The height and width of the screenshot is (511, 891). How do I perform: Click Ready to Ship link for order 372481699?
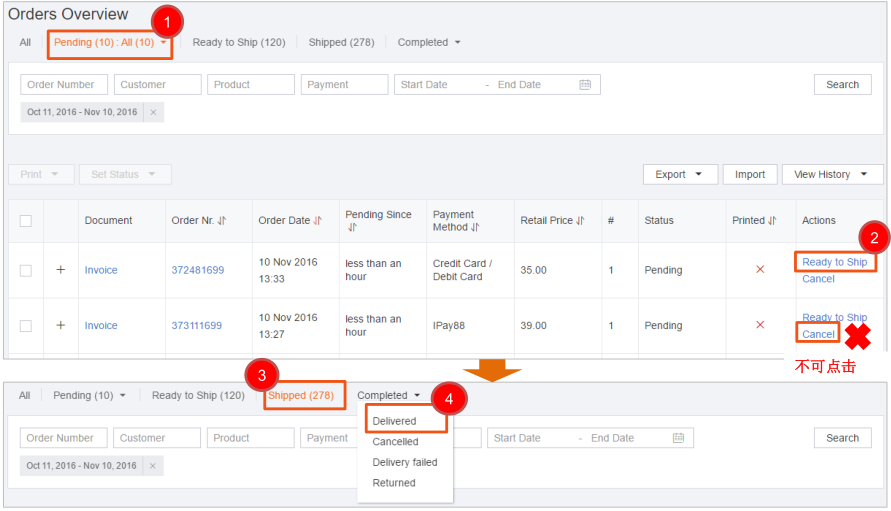(x=834, y=262)
